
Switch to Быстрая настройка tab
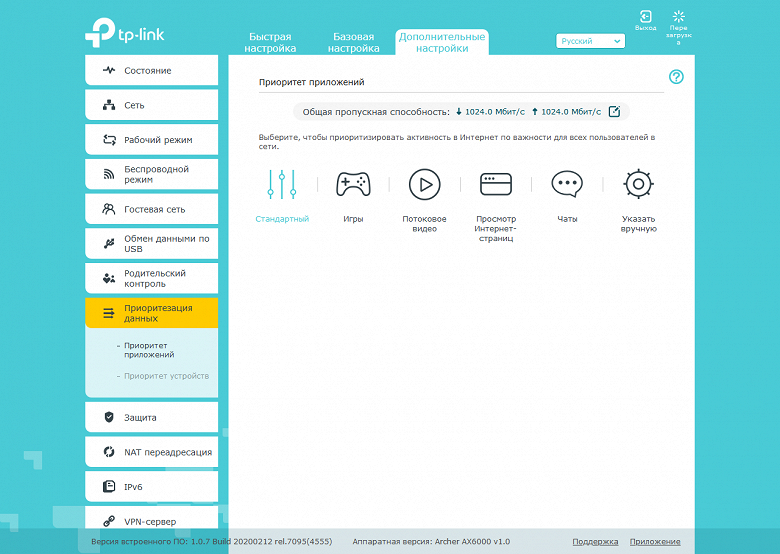(x=270, y=42)
